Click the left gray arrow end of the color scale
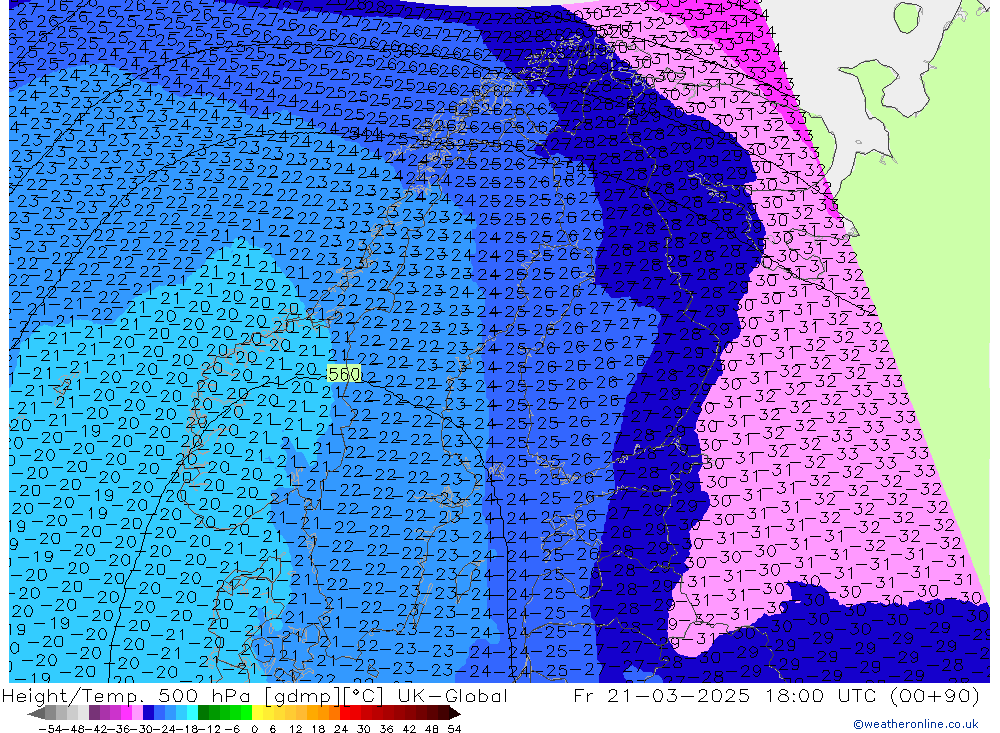The height and width of the screenshot is (733, 1000). point(36,713)
